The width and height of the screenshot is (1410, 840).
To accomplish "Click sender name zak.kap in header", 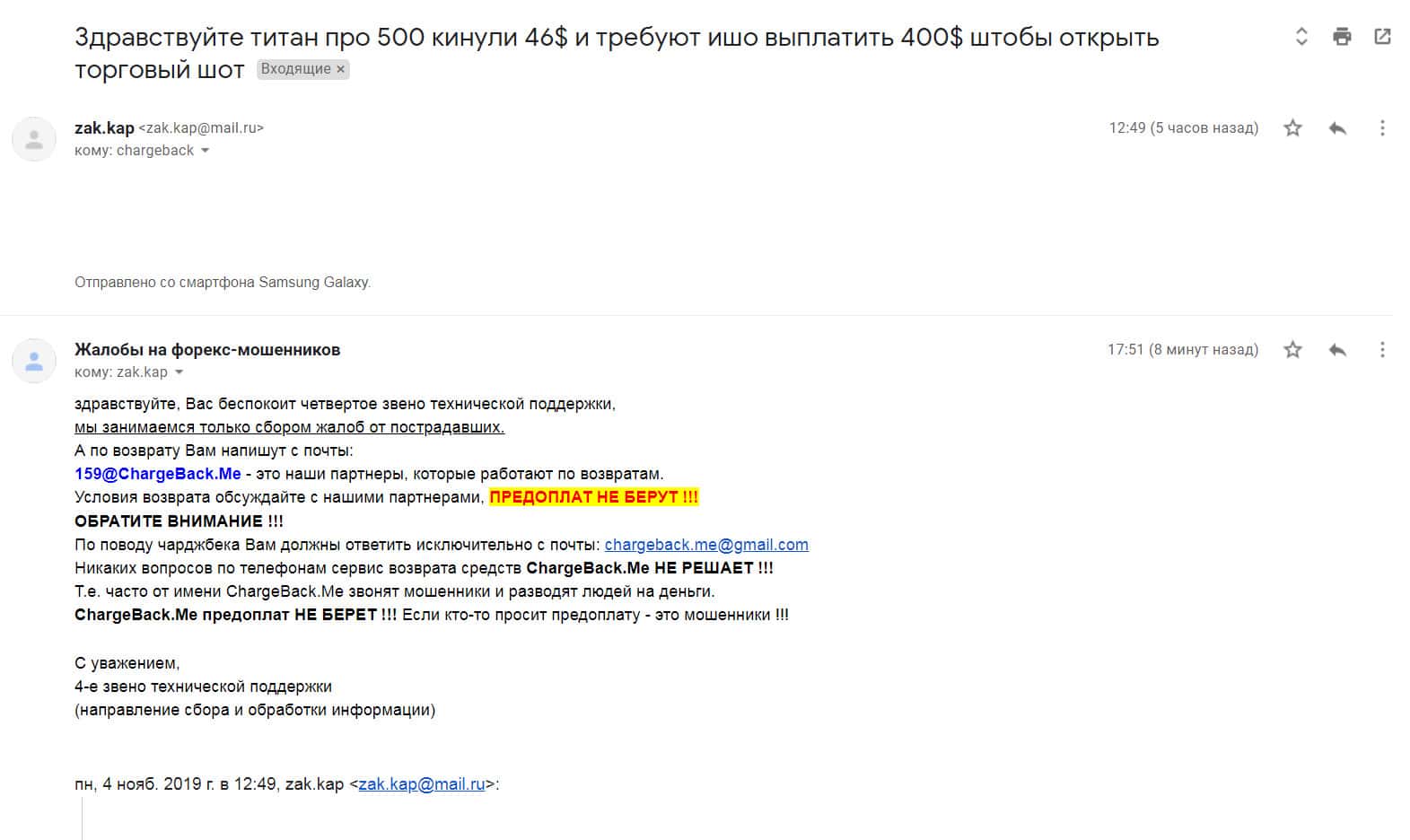I will click(104, 128).
